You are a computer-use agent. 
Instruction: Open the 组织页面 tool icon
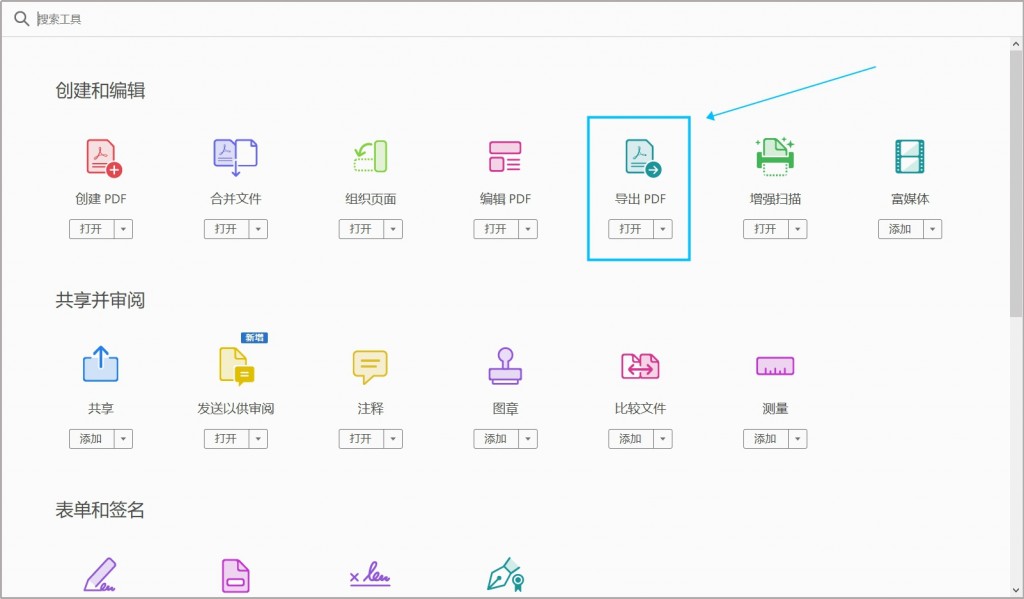pos(370,157)
